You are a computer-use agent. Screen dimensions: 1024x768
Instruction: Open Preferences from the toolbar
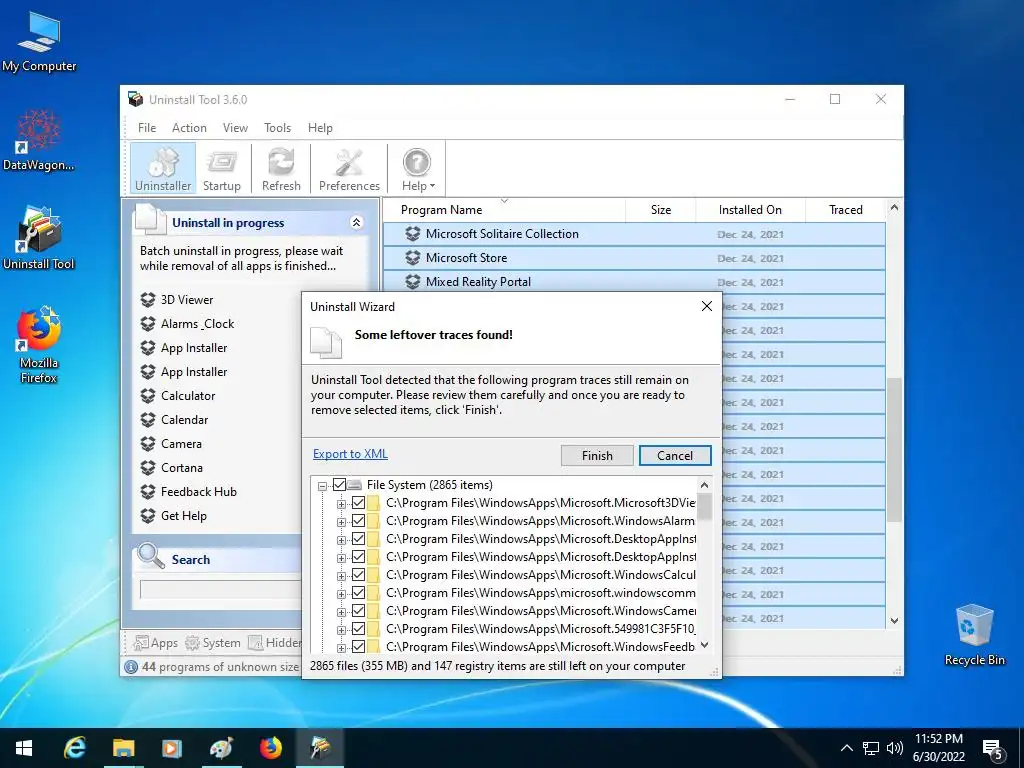pos(349,168)
